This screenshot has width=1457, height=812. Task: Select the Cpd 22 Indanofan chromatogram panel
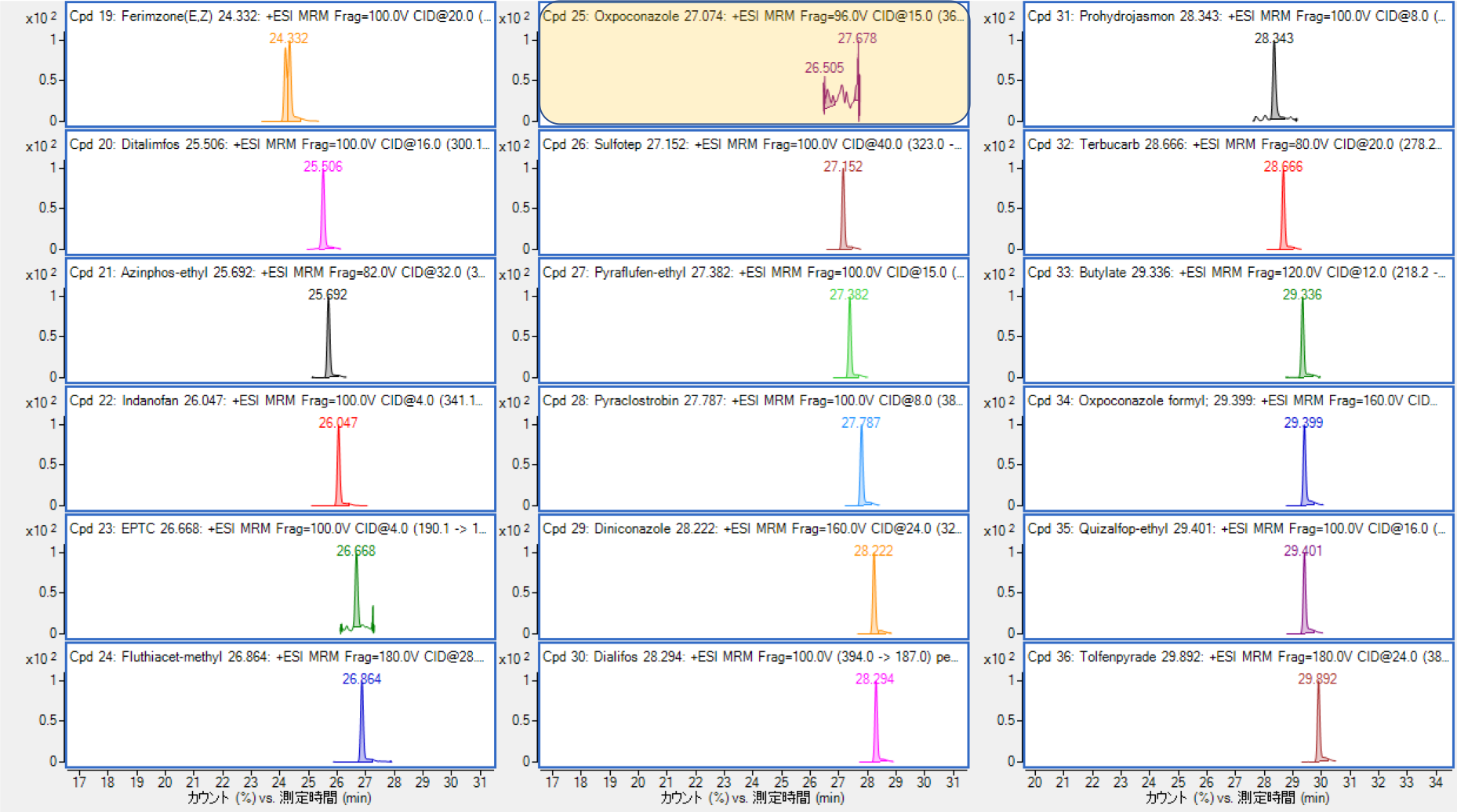click(280, 449)
